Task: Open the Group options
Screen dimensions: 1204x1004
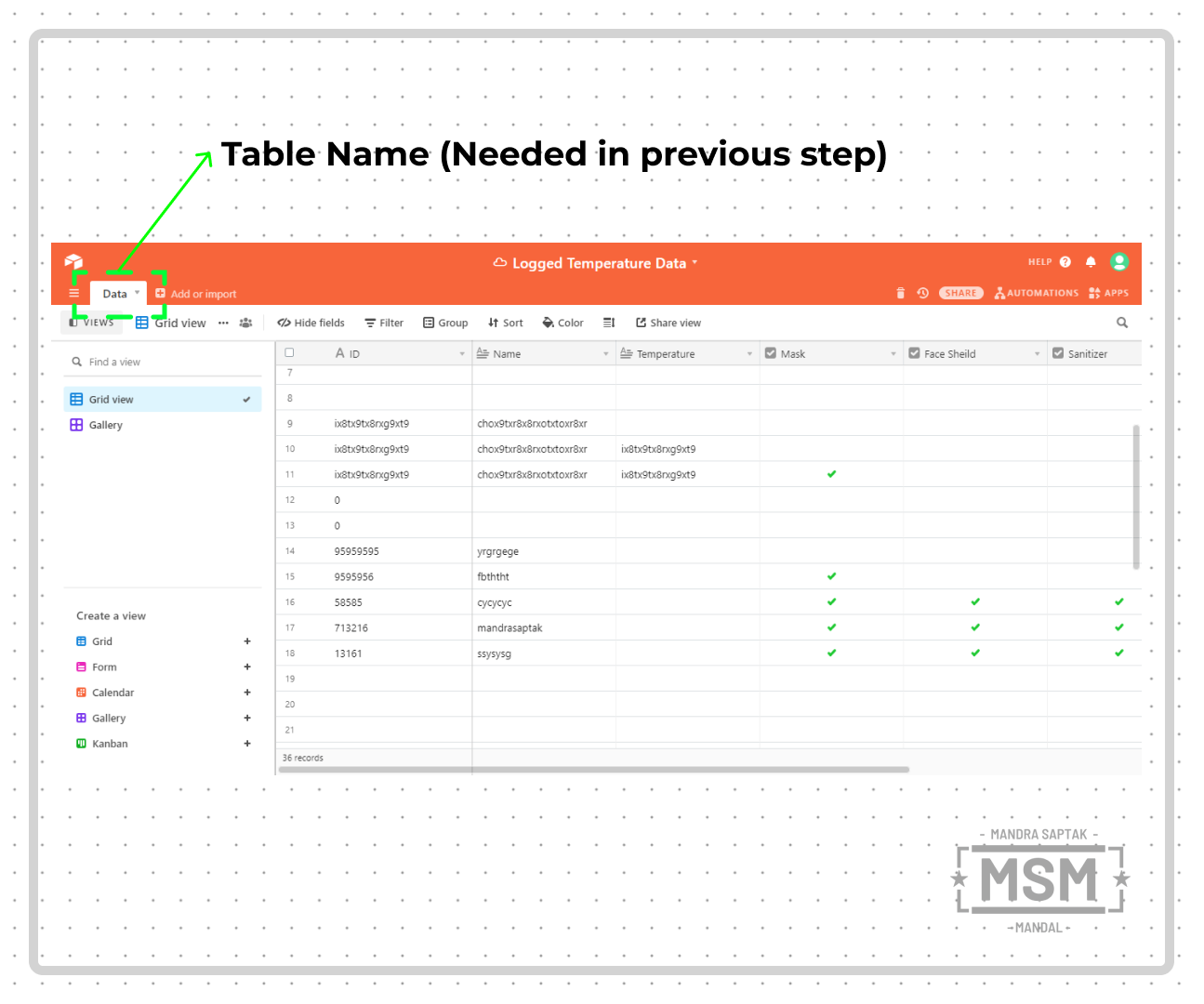Action: pyautogui.click(x=445, y=324)
